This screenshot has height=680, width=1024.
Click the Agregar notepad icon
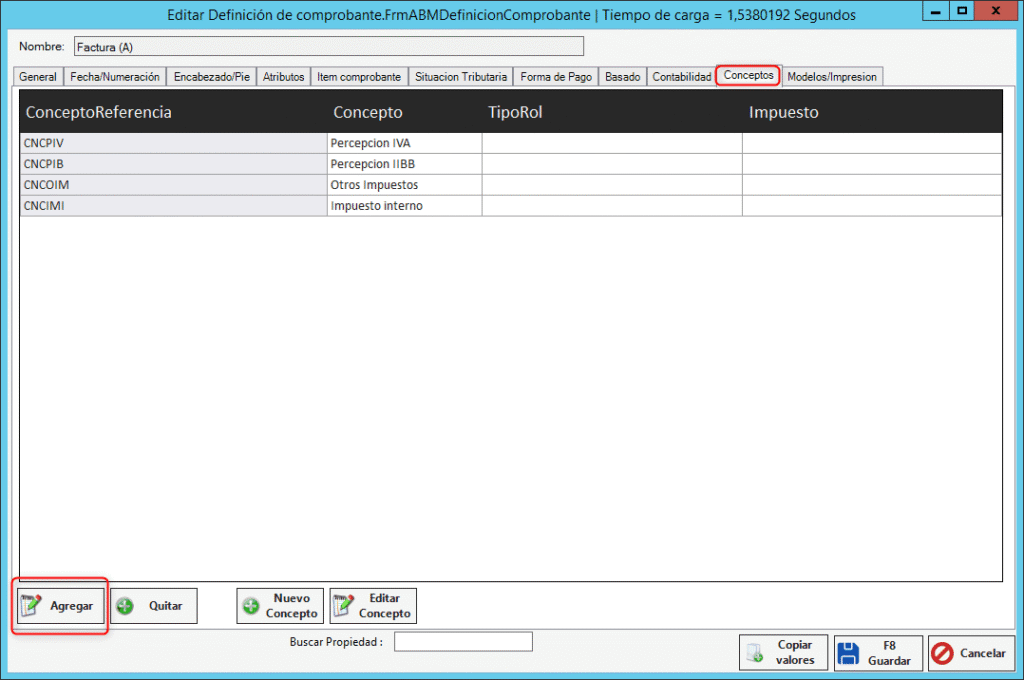click(x=31, y=606)
